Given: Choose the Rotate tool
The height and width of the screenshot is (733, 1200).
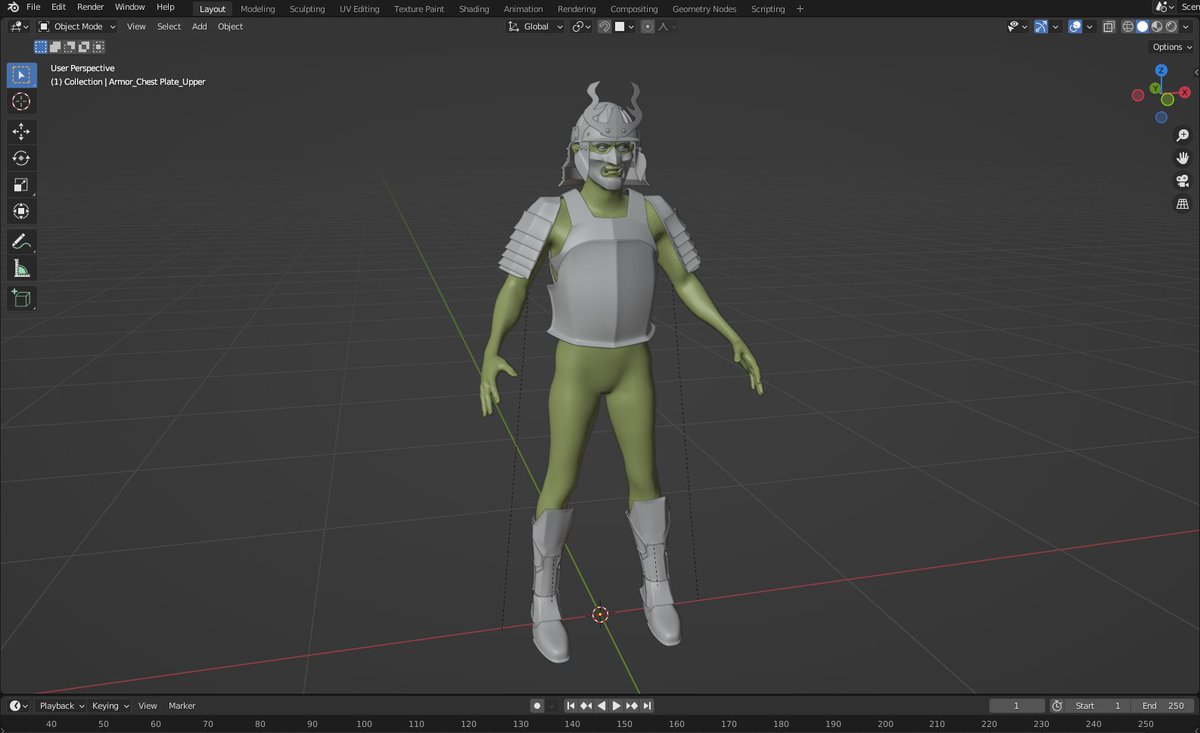Looking at the screenshot, I should coord(22,158).
